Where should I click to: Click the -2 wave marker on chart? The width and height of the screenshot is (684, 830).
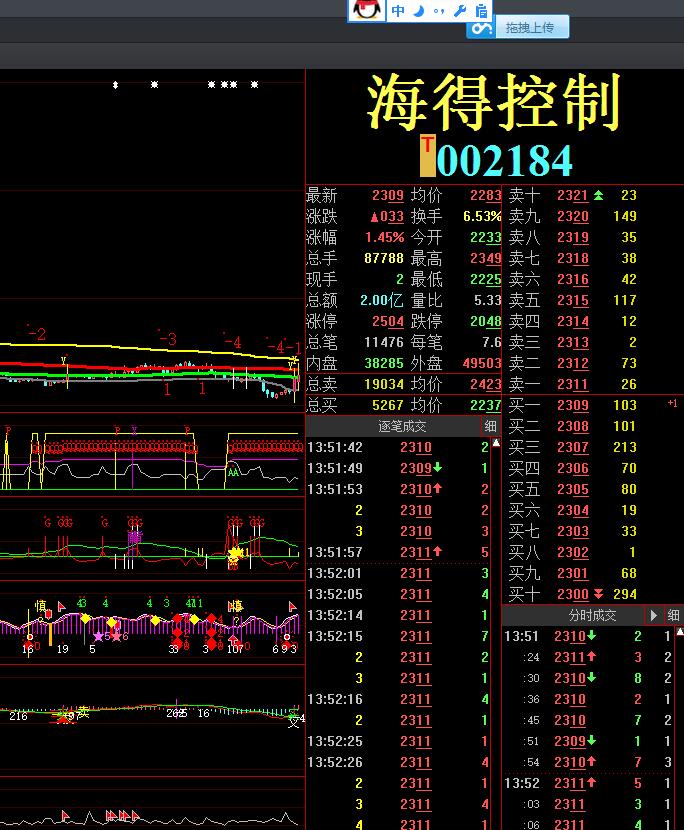tap(37, 334)
